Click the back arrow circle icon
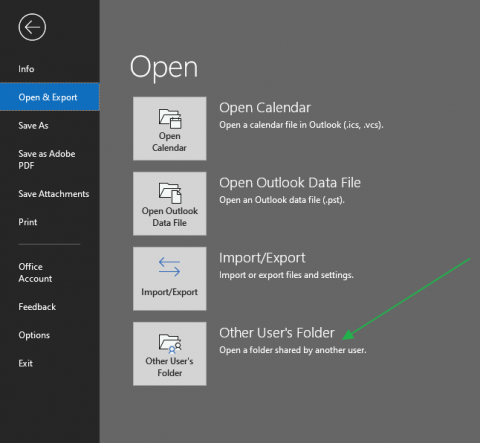This screenshot has width=480, height=443. (x=32, y=27)
